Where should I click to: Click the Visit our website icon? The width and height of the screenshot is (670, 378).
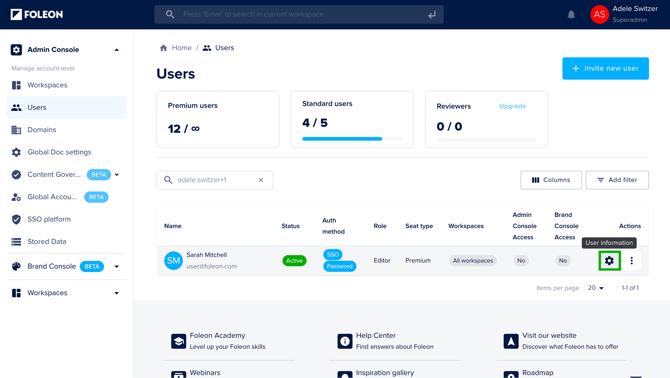pyautogui.click(x=511, y=341)
